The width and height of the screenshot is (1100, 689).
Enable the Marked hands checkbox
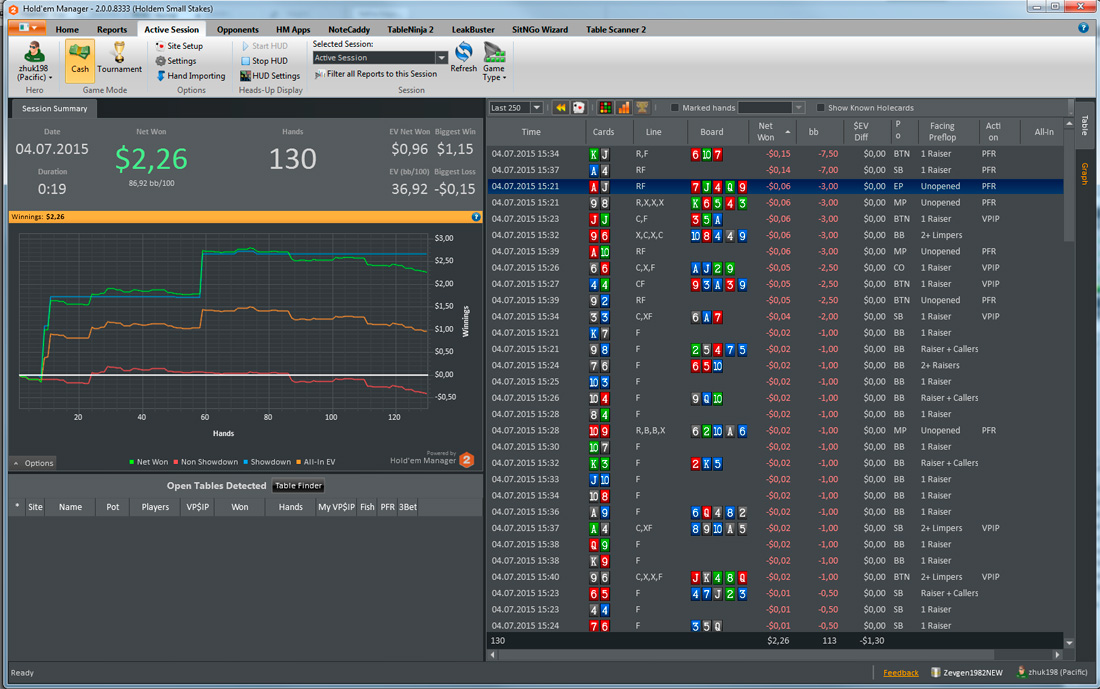pyautogui.click(x=675, y=108)
